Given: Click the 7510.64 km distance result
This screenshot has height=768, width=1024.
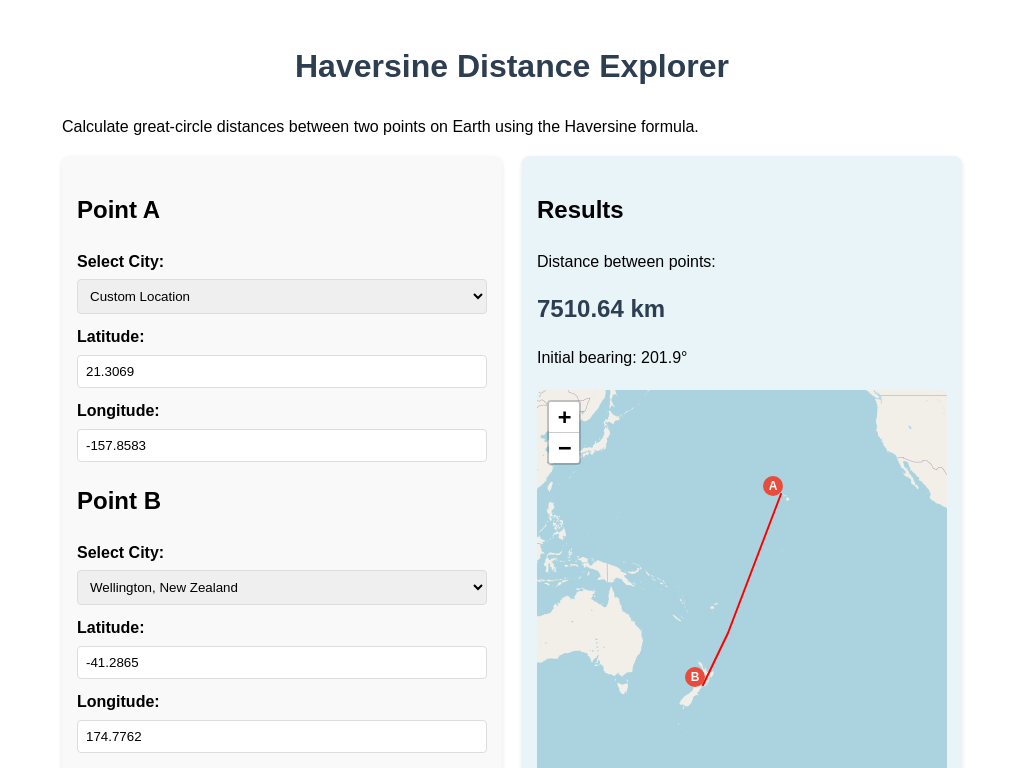Looking at the screenshot, I should point(600,309).
